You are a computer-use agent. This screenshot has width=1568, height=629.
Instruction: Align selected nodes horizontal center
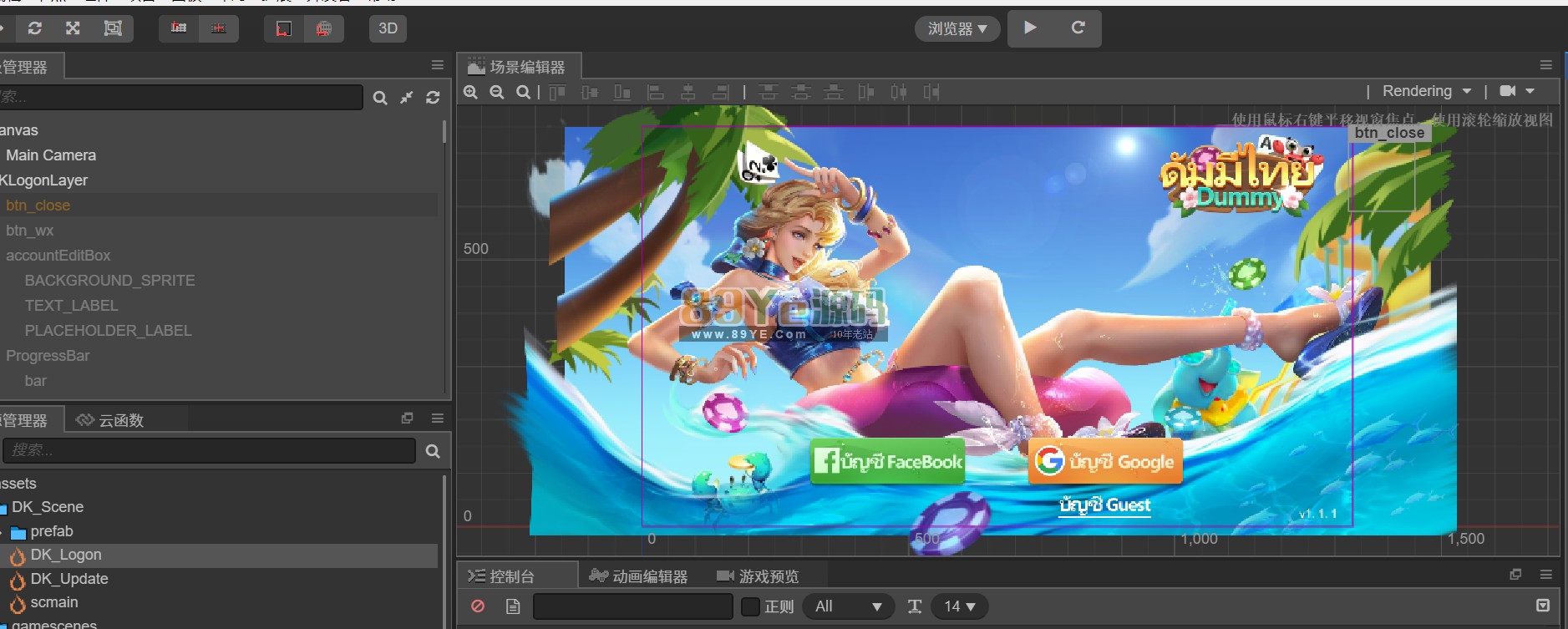point(688,92)
